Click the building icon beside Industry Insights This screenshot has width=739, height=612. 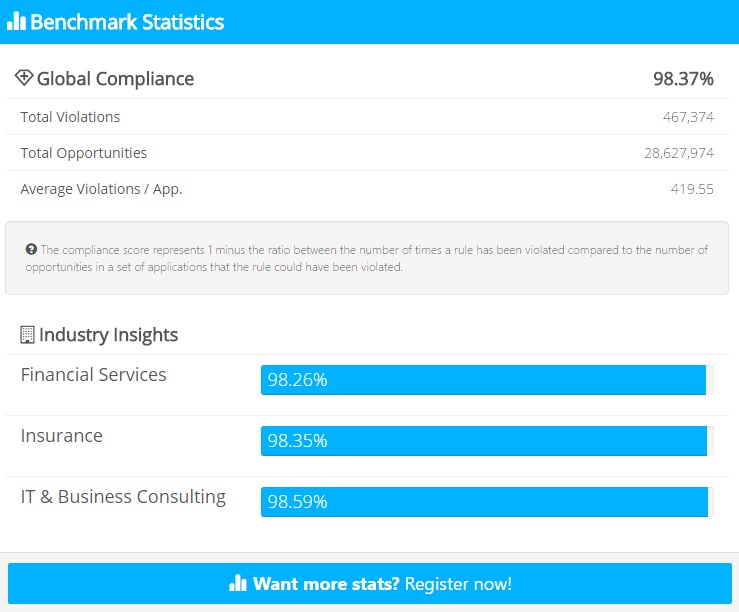[27, 335]
